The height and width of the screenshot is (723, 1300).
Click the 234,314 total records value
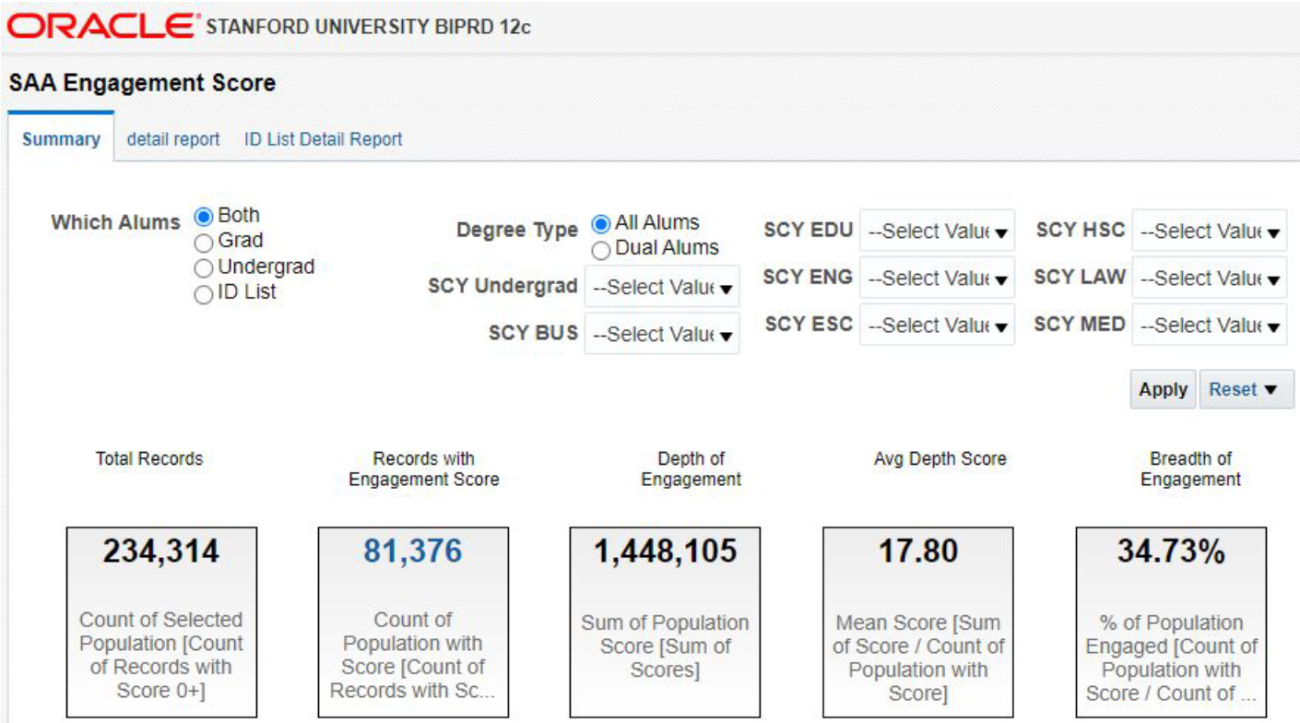161,551
